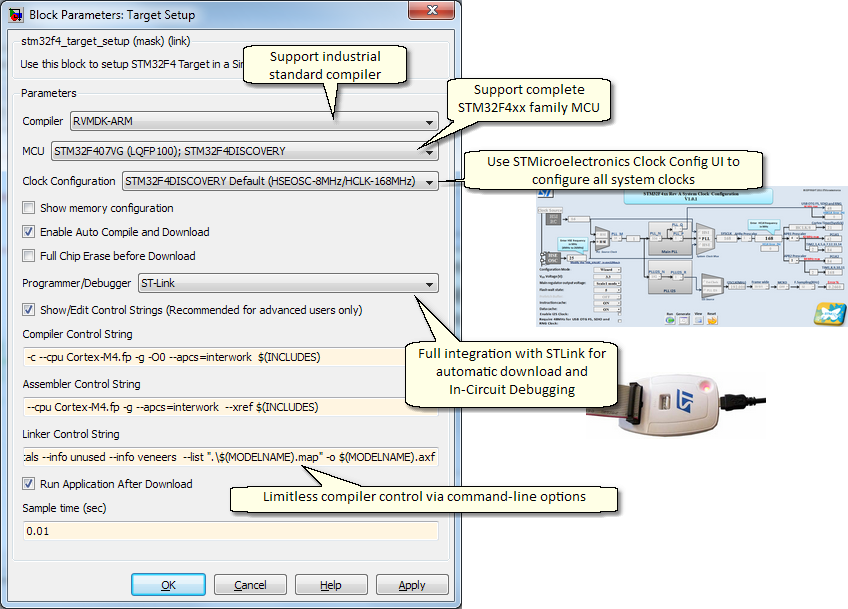The width and height of the screenshot is (848, 609).
Task: Open the Compiler dropdown RVMDK-ARM
Action: click(254, 121)
